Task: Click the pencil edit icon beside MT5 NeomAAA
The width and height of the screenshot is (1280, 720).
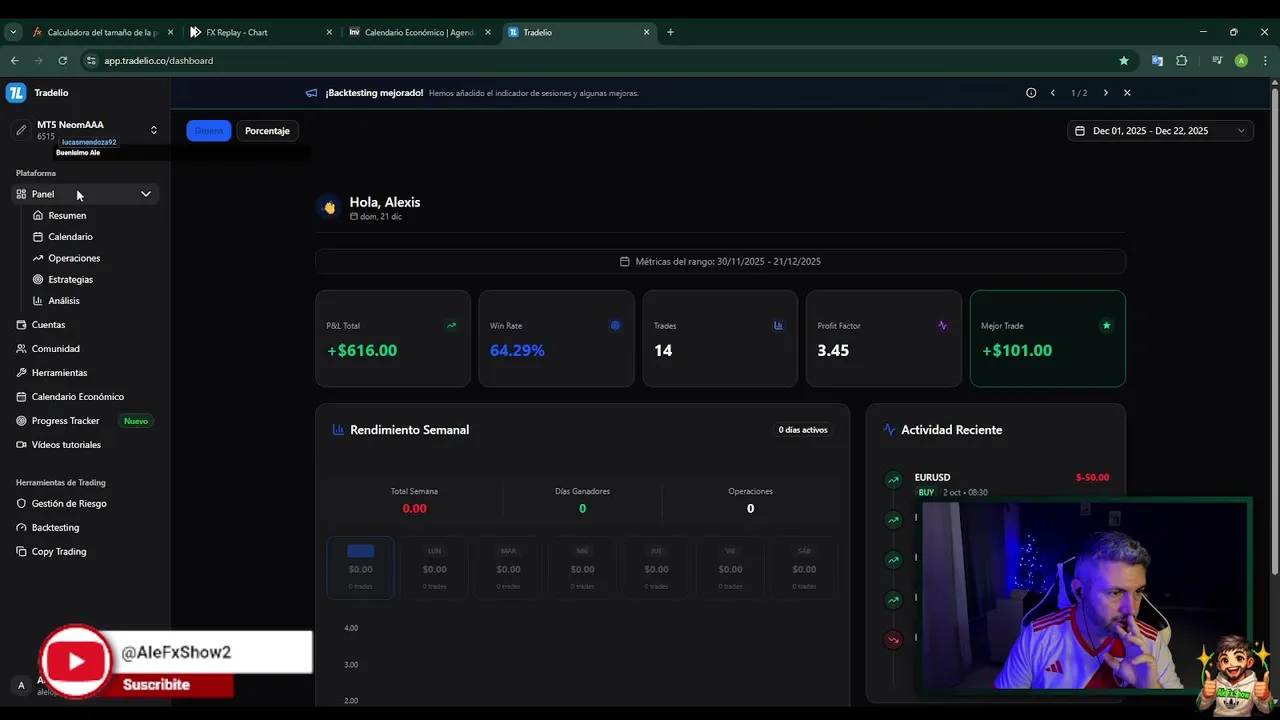Action: pos(21,130)
